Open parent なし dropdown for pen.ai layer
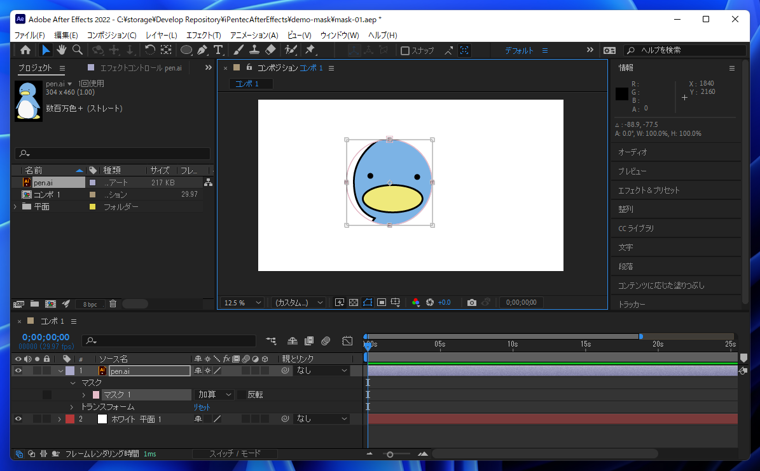Viewport: 760px width, 471px height. [x=322, y=371]
